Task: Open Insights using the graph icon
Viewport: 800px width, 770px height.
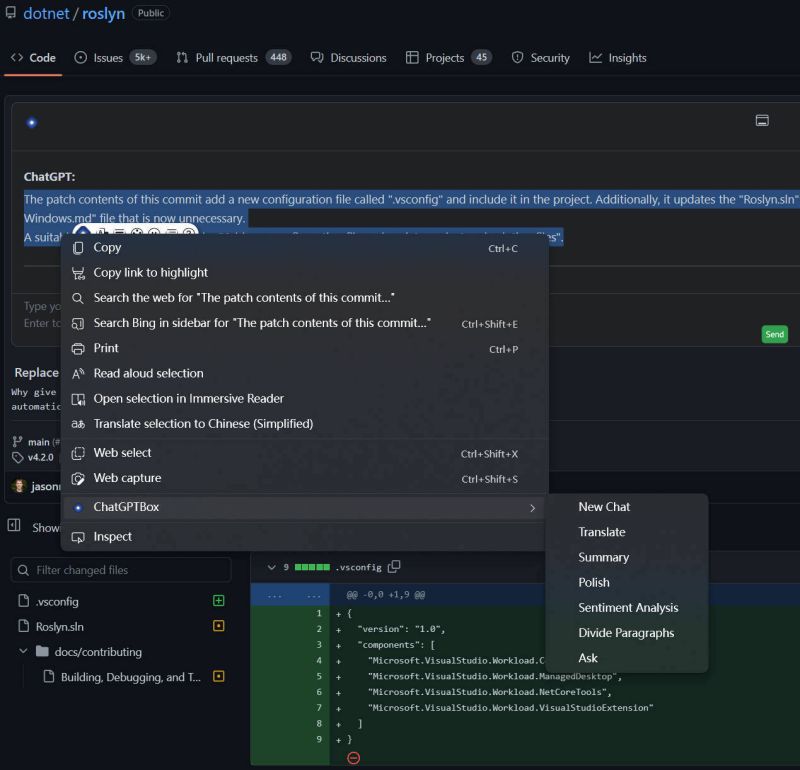Action: (x=595, y=57)
